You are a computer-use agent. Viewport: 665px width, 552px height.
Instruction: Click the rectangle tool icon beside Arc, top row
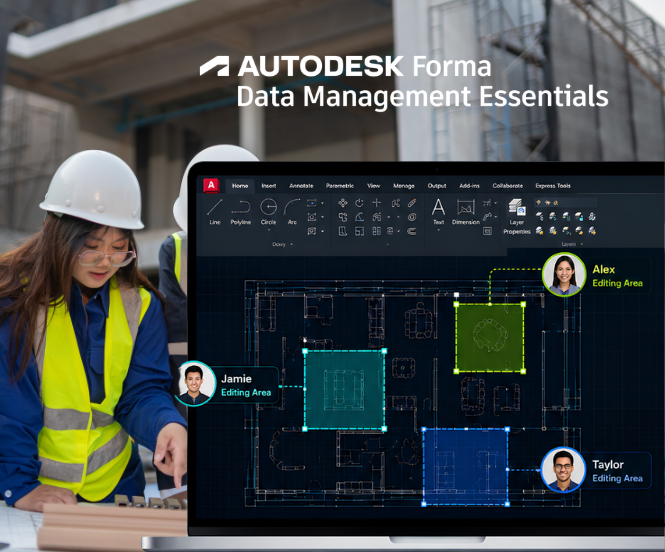click(312, 203)
